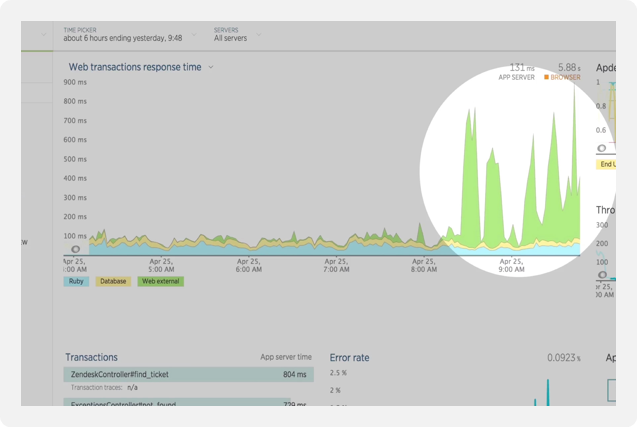The height and width of the screenshot is (427, 637).
Task: Toggle the Database legend series
Action: point(113,281)
